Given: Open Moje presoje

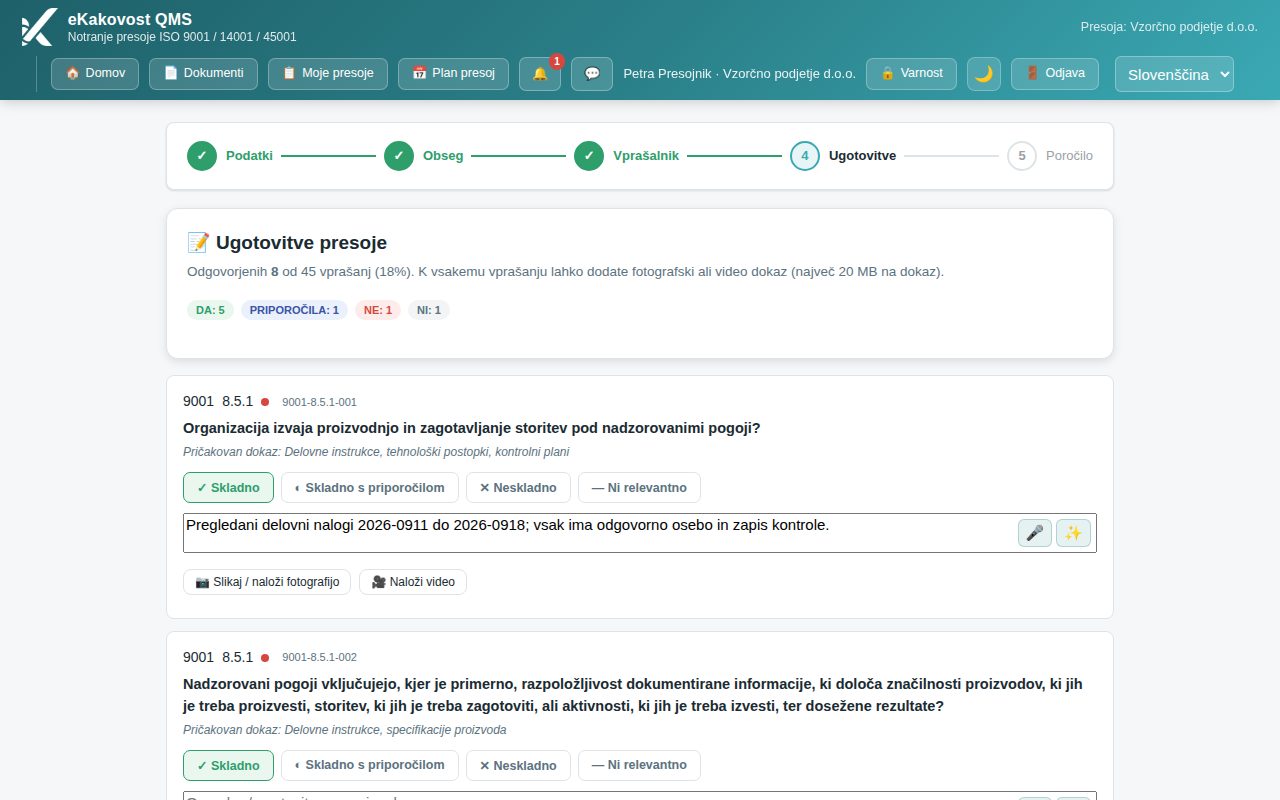Looking at the screenshot, I should tap(328, 74).
